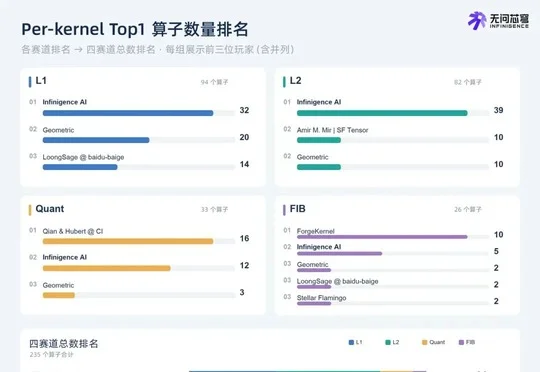Click value 16 in Quant card

(x=245, y=238)
